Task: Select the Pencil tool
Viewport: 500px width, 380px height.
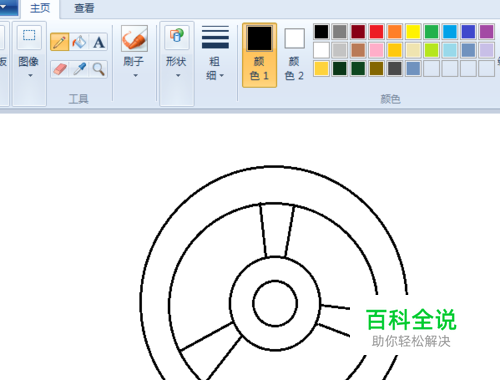Action: (60, 42)
